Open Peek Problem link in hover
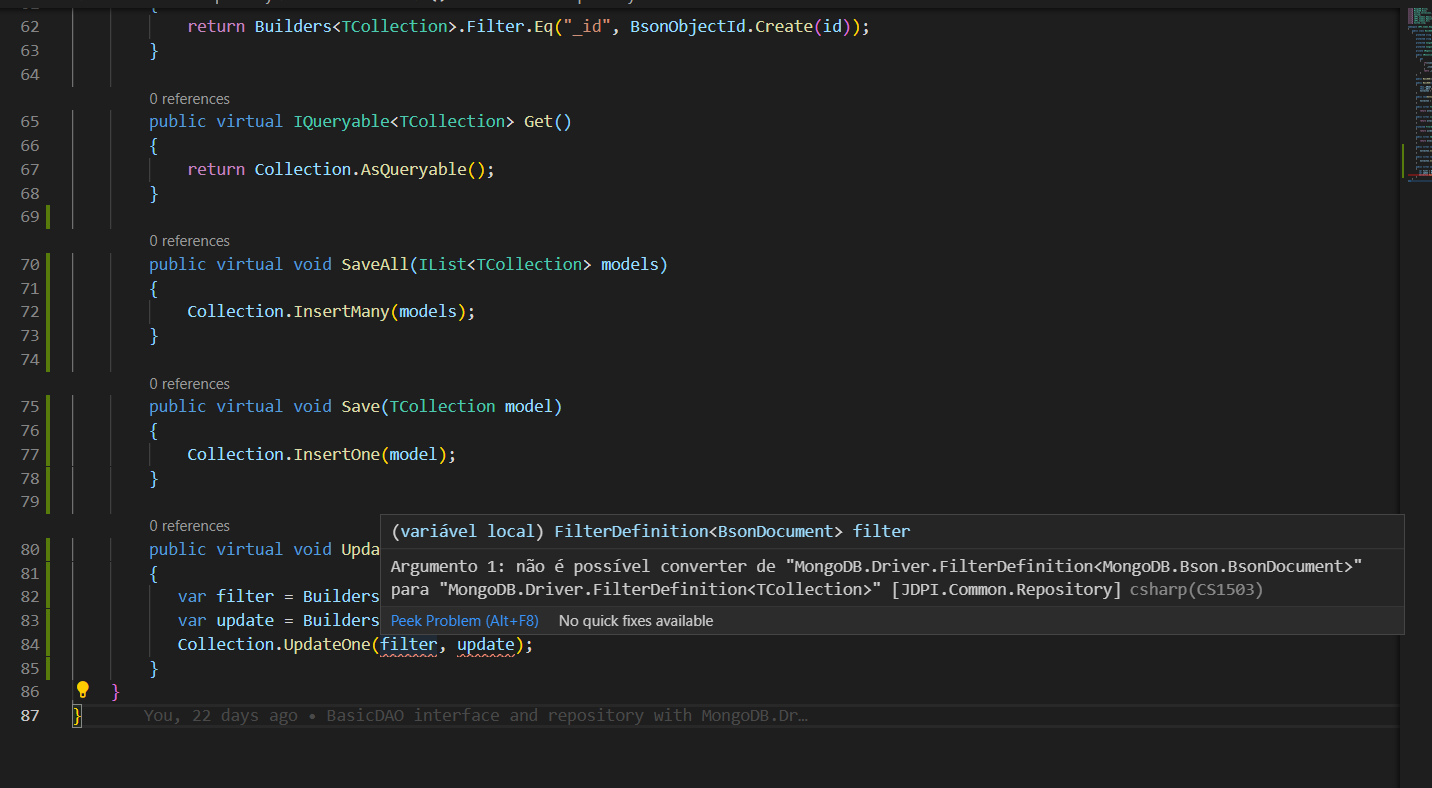 [x=465, y=621]
